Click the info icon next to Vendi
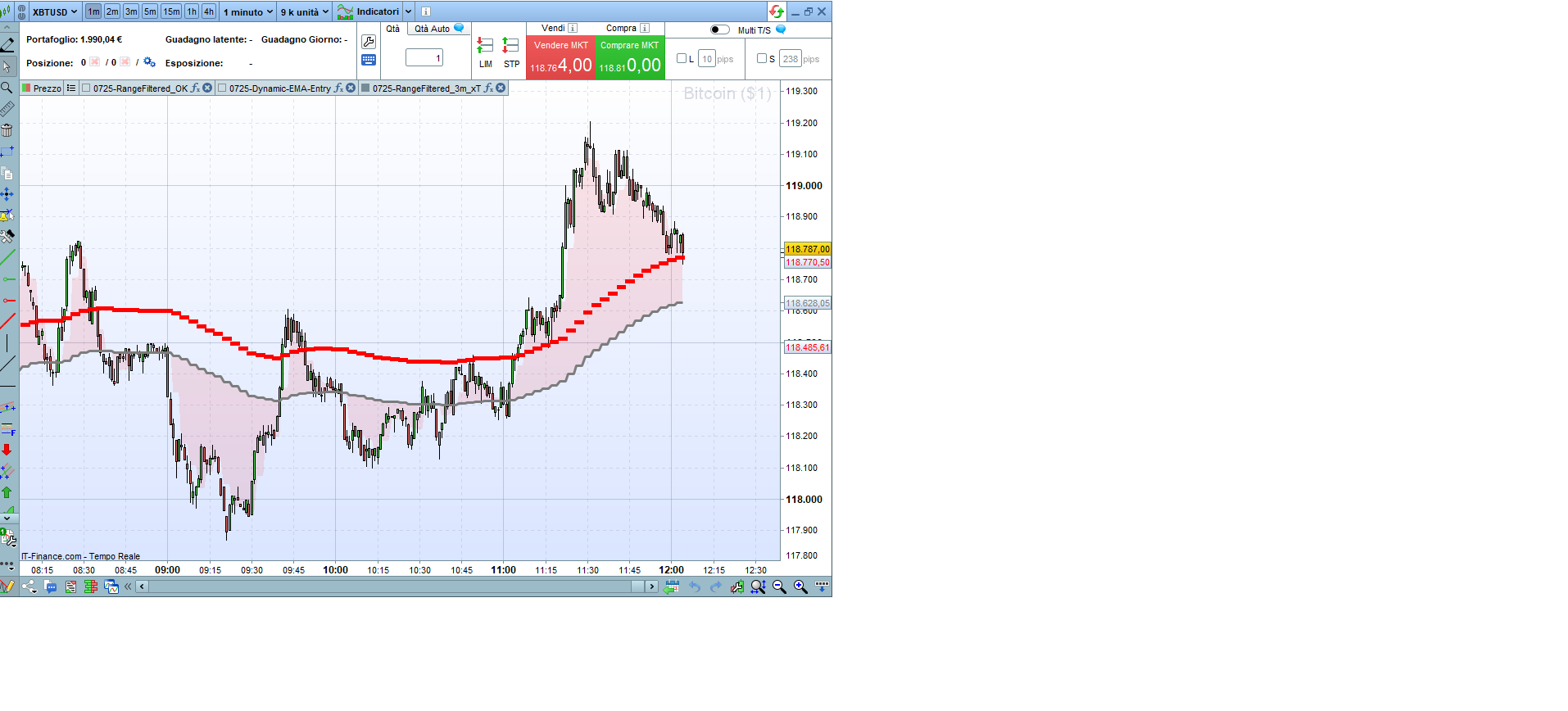Image resolution: width=1568 pixels, height=711 pixels. (573, 28)
